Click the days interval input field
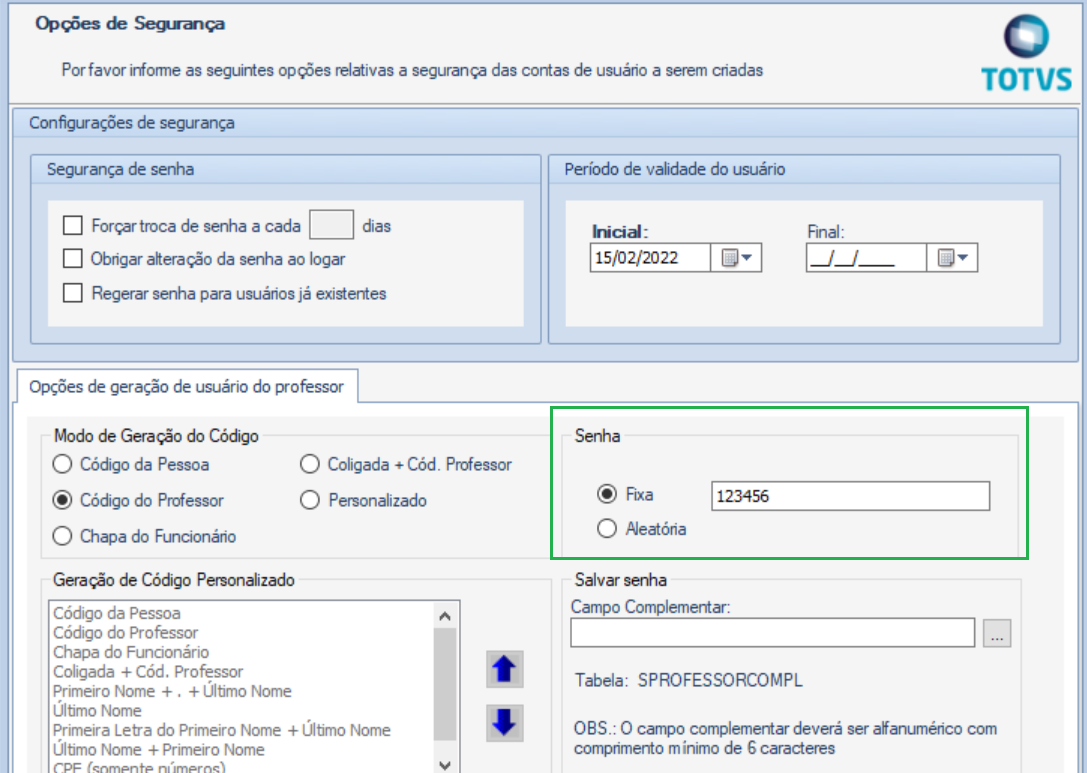 (331, 225)
